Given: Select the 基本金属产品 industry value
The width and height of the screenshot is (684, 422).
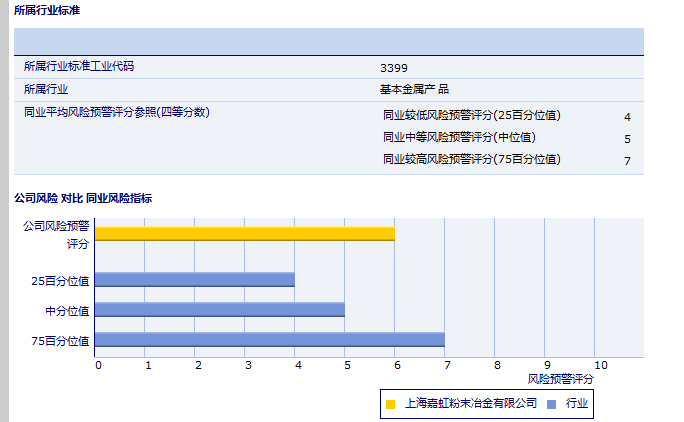Looking at the screenshot, I should click(414, 89).
